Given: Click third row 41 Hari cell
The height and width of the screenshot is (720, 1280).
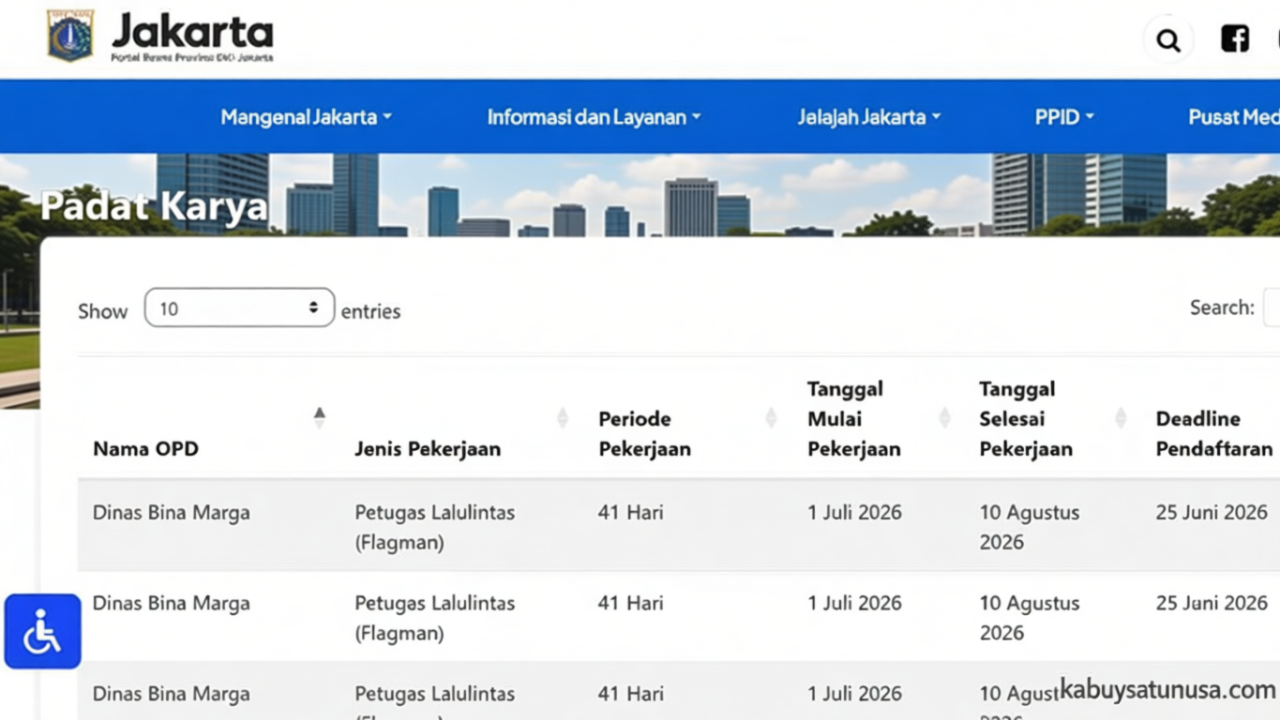Looking at the screenshot, I should [x=631, y=693].
